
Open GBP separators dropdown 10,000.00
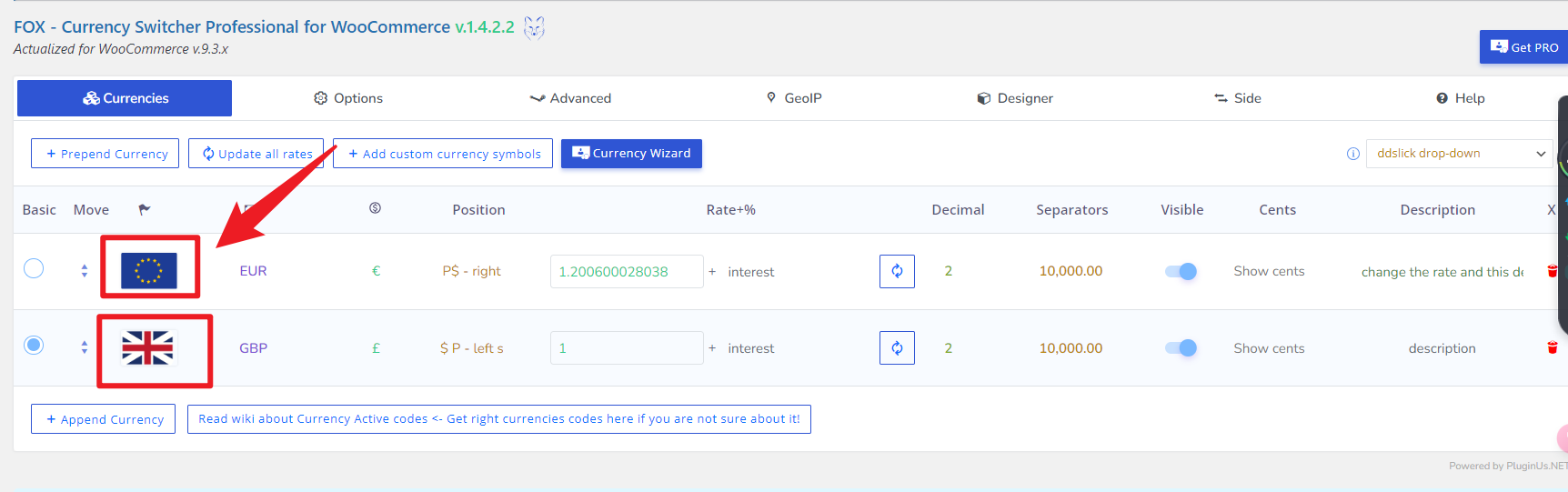point(1071,348)
